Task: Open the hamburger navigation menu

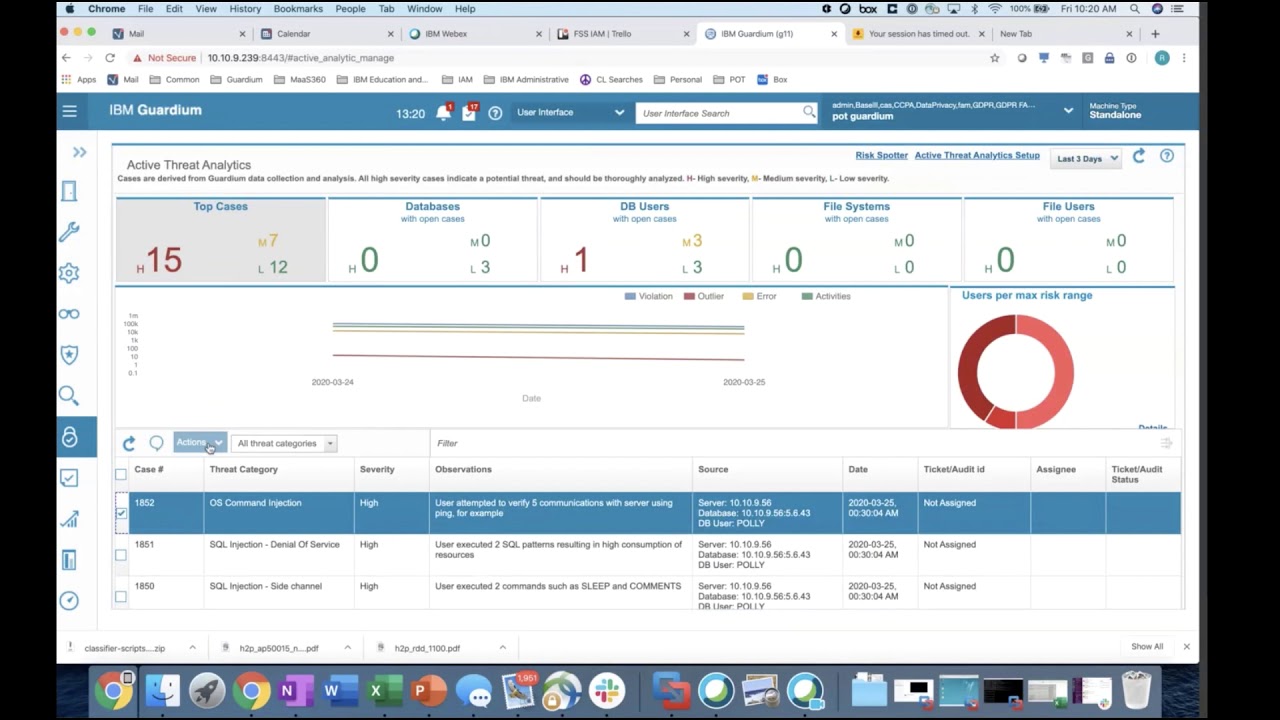Action: 69,111
